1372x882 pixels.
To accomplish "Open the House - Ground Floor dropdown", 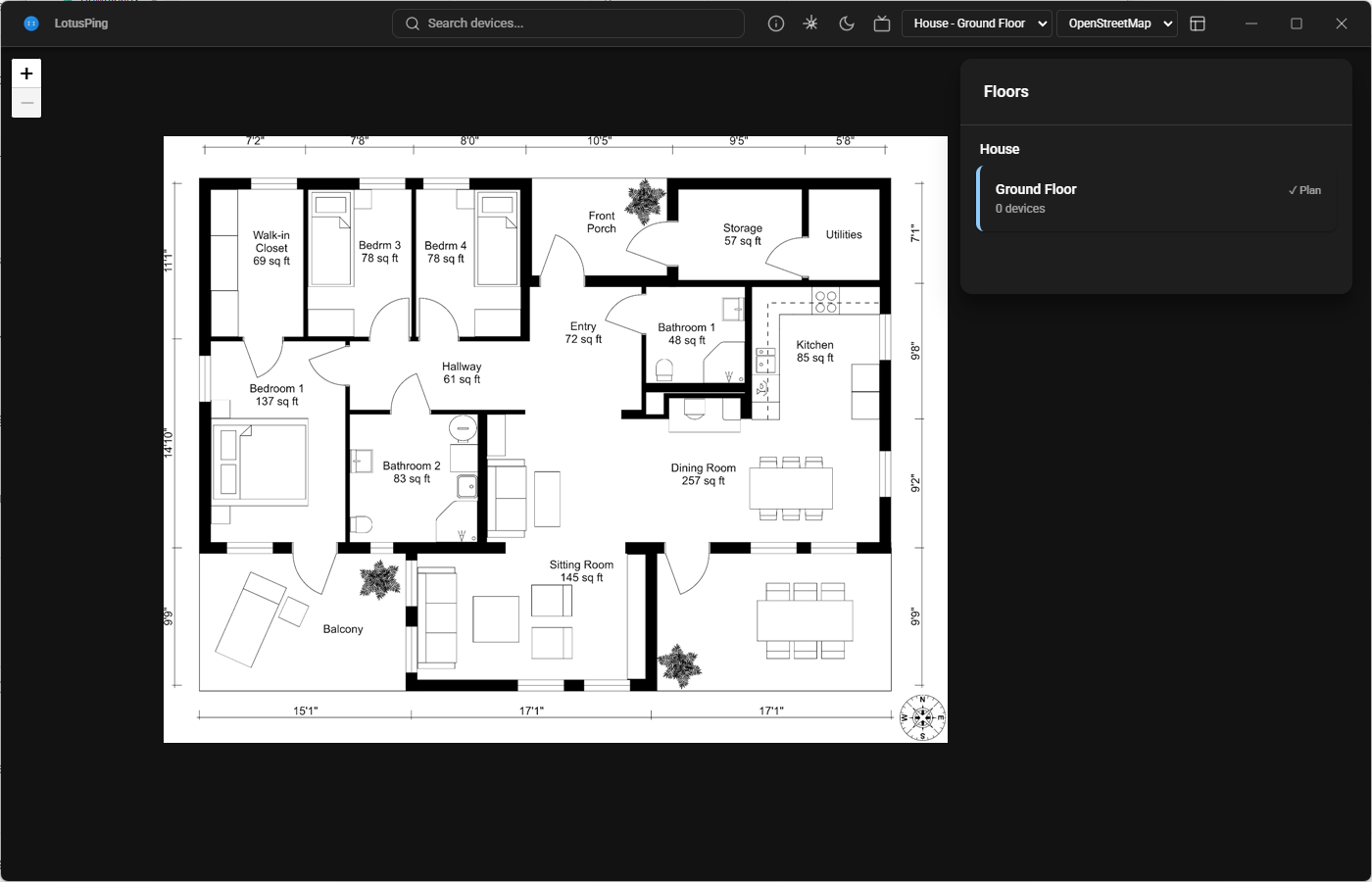I will [x=976, y=23].
